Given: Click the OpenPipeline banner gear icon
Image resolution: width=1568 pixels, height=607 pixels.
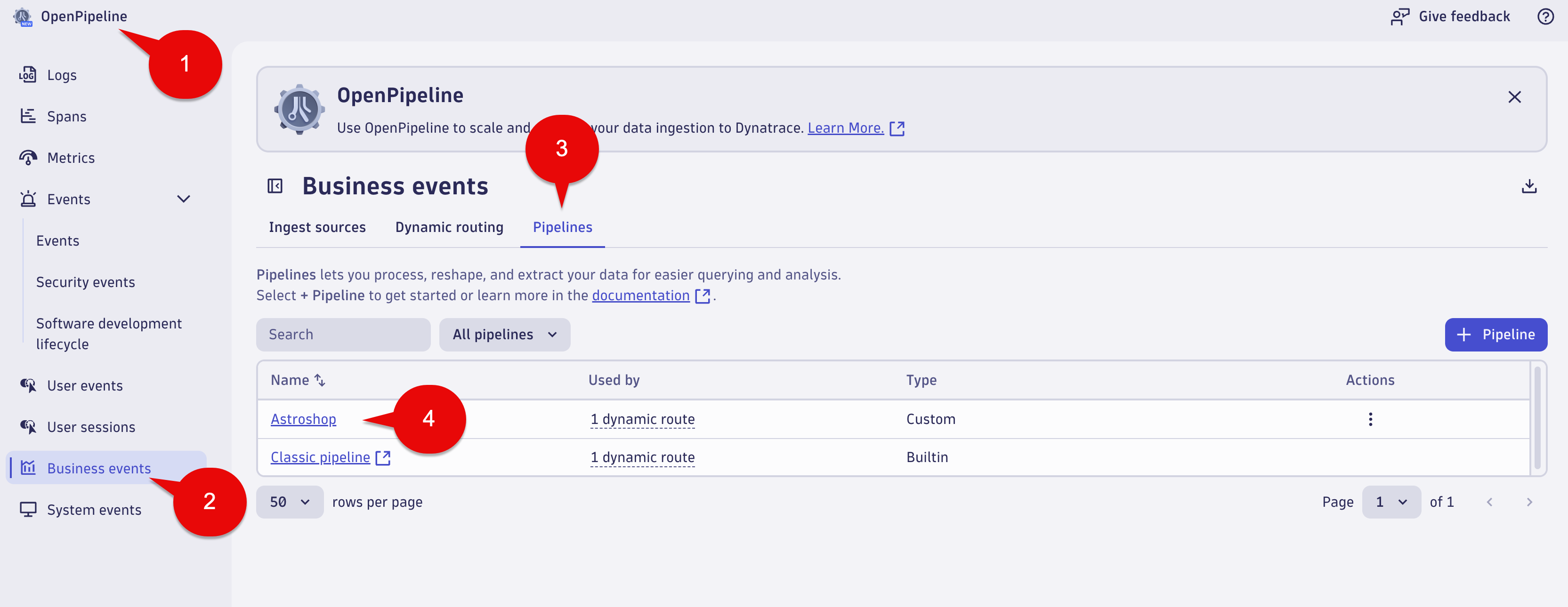Looking at the screenshot, I should pos(299,110).
